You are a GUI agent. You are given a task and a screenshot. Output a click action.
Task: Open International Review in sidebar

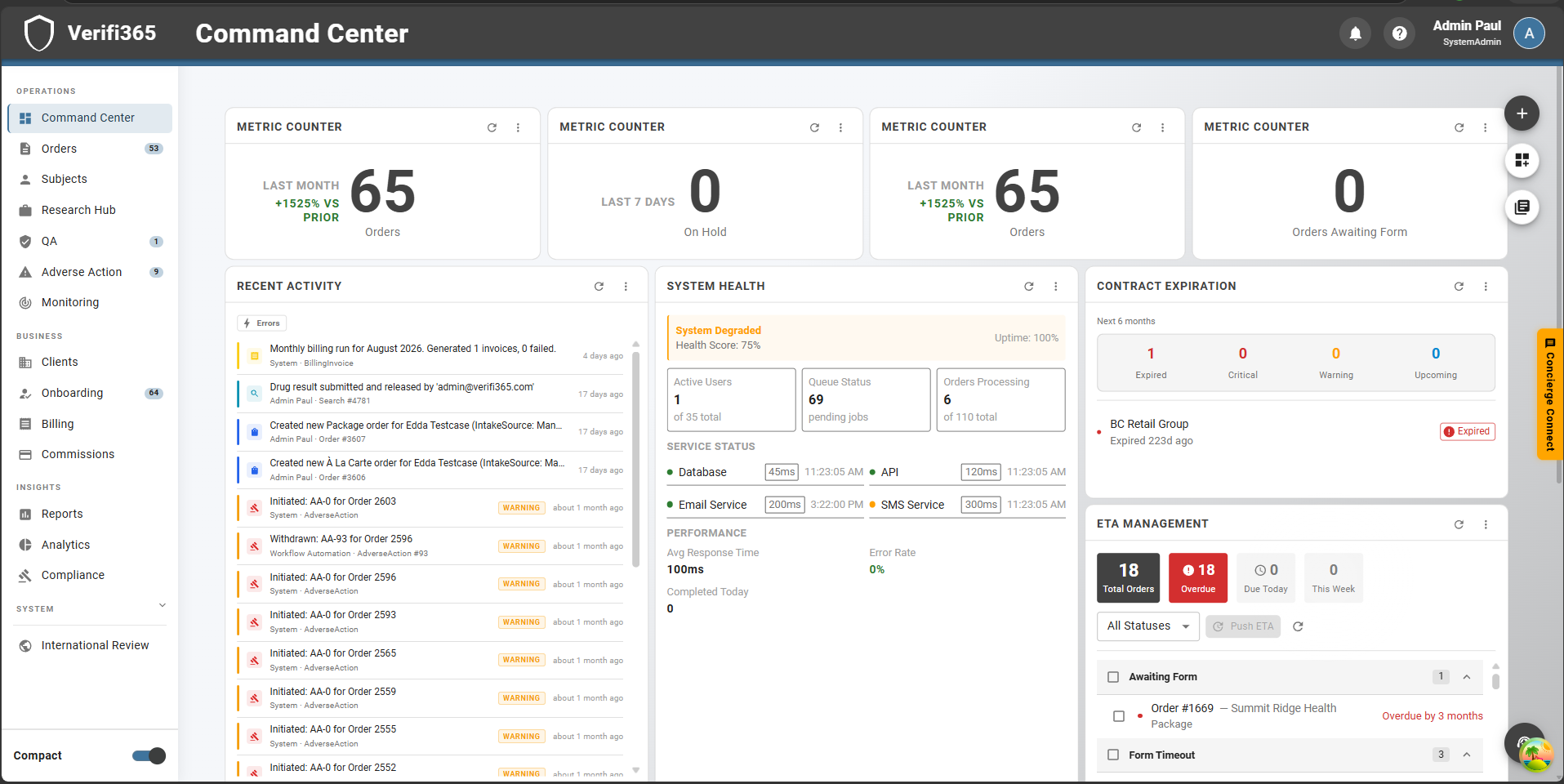click(90, 645)
